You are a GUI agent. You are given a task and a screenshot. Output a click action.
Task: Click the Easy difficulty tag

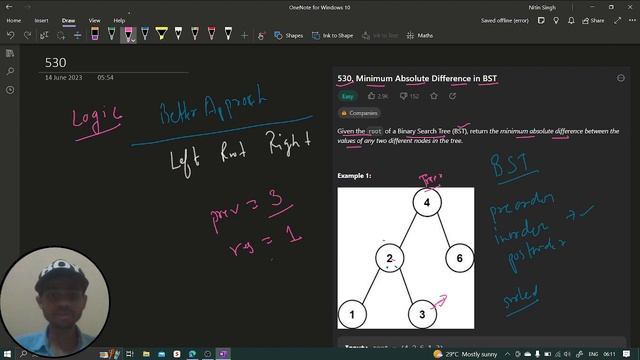point(347,96)
